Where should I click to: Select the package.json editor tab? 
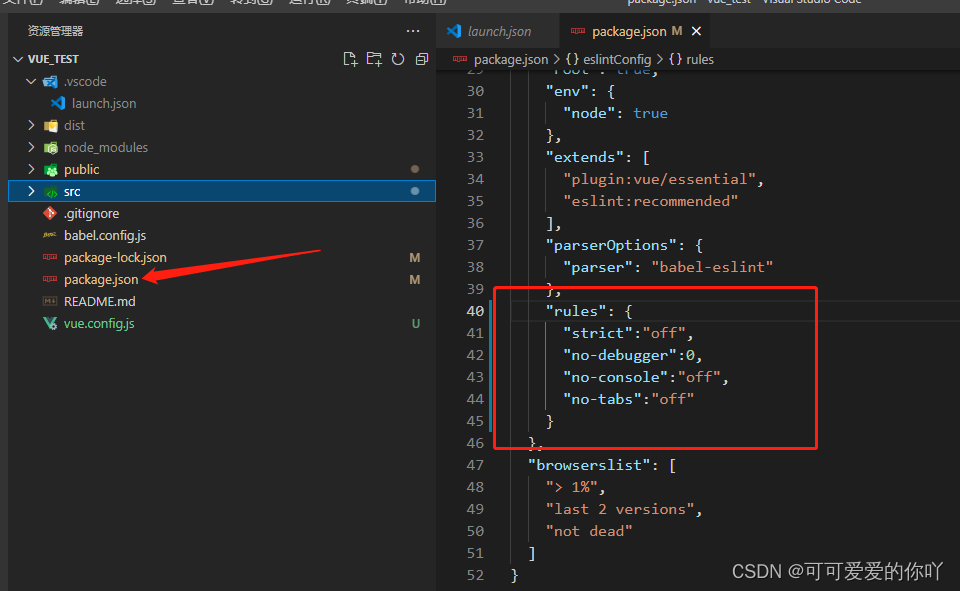629,31
